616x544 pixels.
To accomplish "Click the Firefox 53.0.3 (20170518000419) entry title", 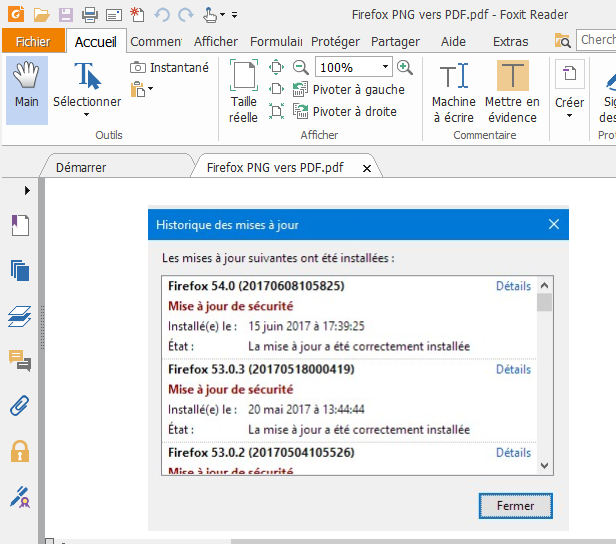I will tap(261, 369).
